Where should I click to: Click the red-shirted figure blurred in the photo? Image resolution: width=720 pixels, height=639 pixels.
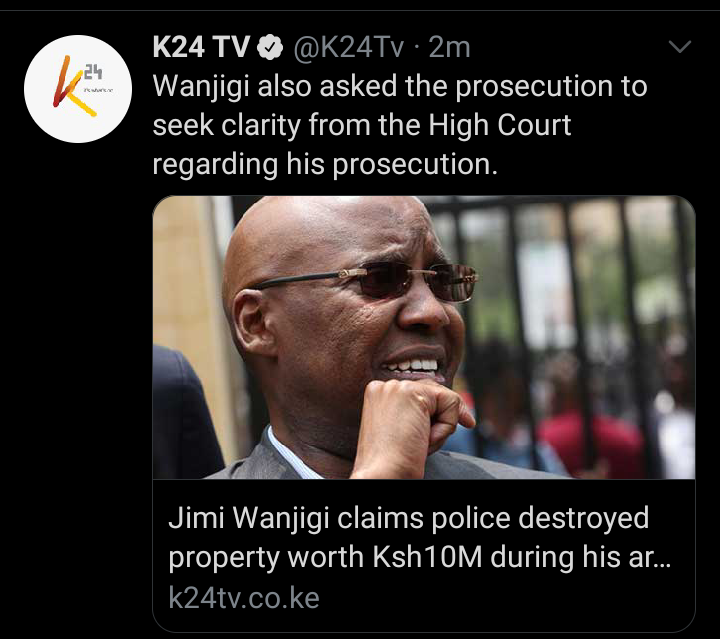591,442
